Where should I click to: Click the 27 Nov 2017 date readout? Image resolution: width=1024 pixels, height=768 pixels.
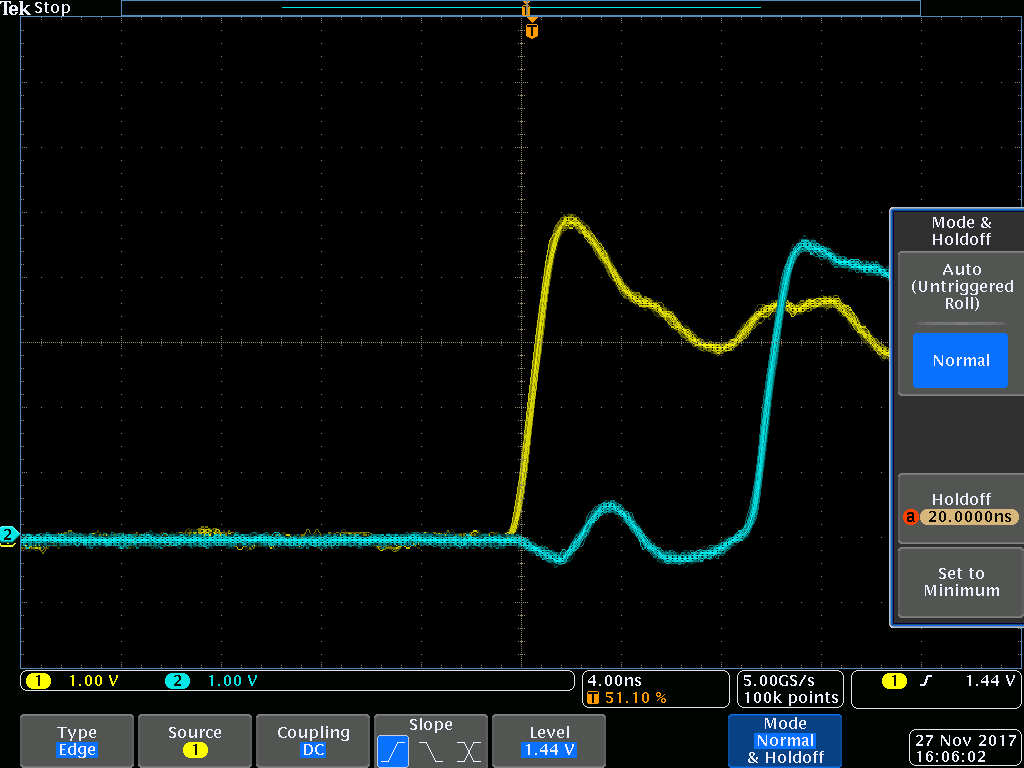point(964,741)
